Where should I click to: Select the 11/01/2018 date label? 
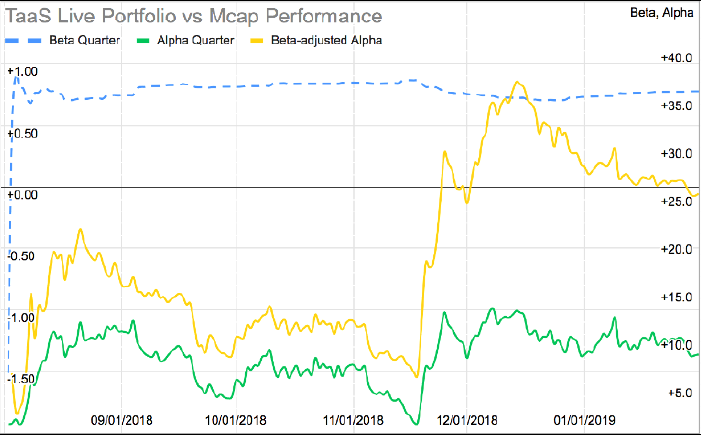point(350,420)
